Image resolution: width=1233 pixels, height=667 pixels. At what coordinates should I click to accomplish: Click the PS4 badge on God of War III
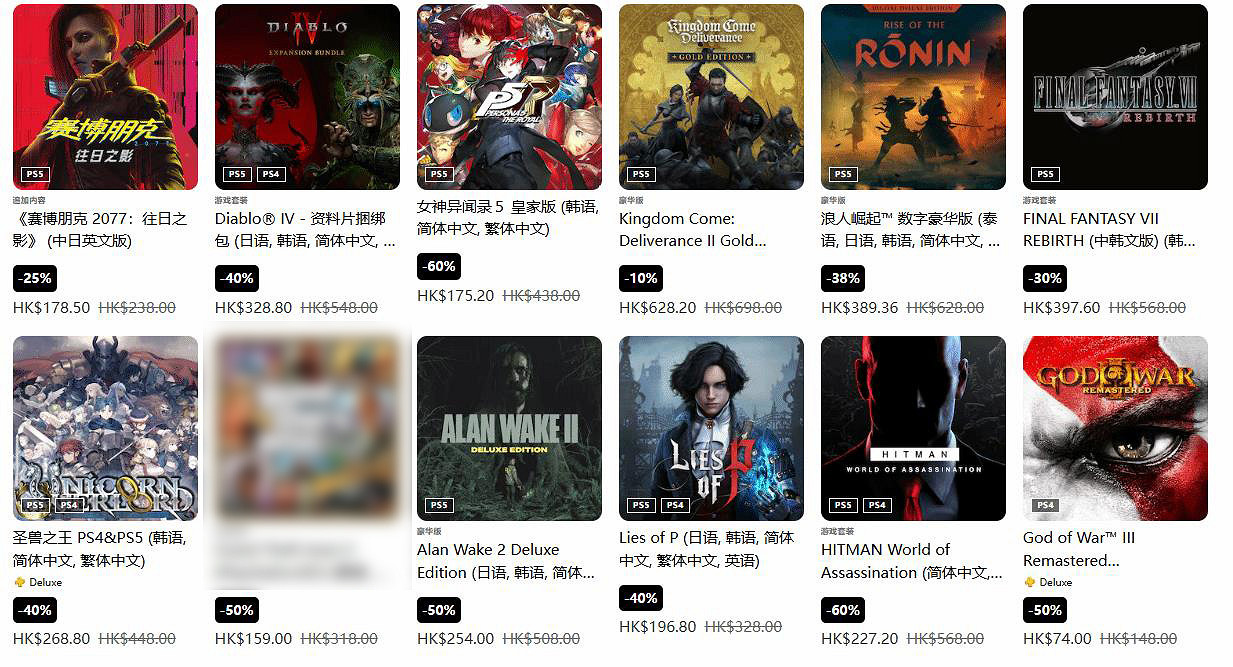click(1045, 505)
